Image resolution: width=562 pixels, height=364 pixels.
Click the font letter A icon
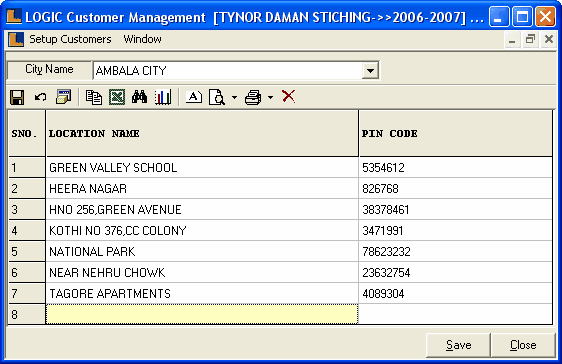tap(194, 97)
